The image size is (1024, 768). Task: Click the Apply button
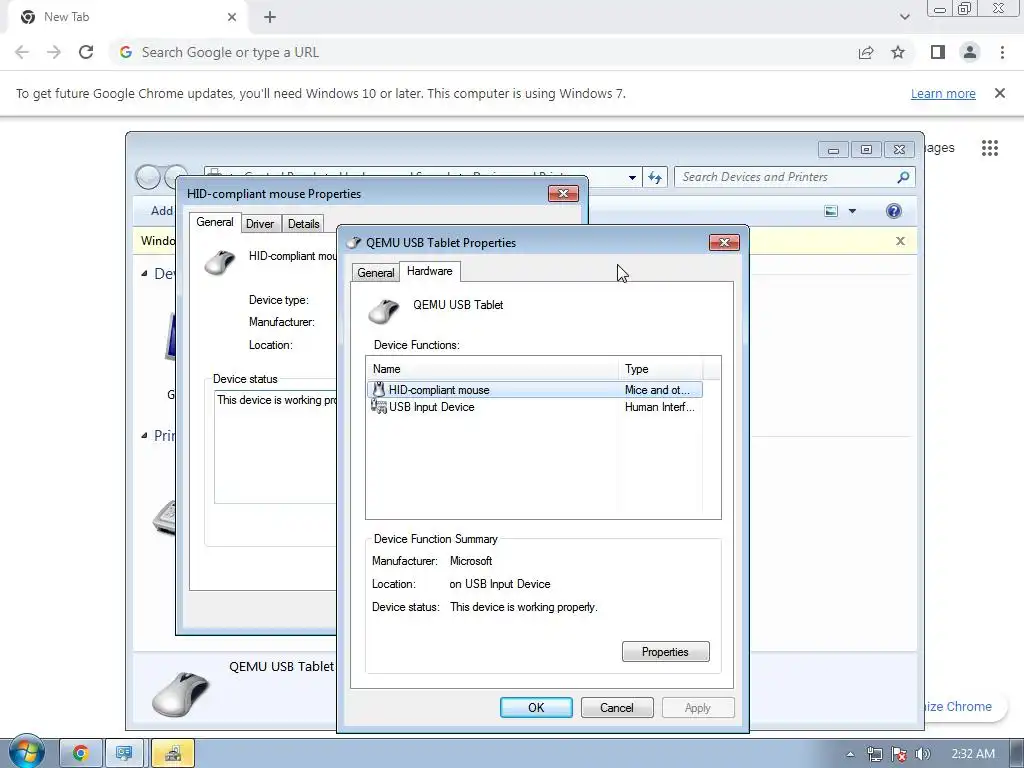pos(697,708)
